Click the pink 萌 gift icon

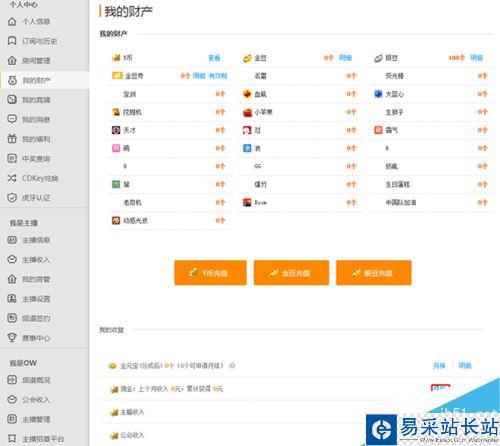pyautogui.click(x=116, y=148)
